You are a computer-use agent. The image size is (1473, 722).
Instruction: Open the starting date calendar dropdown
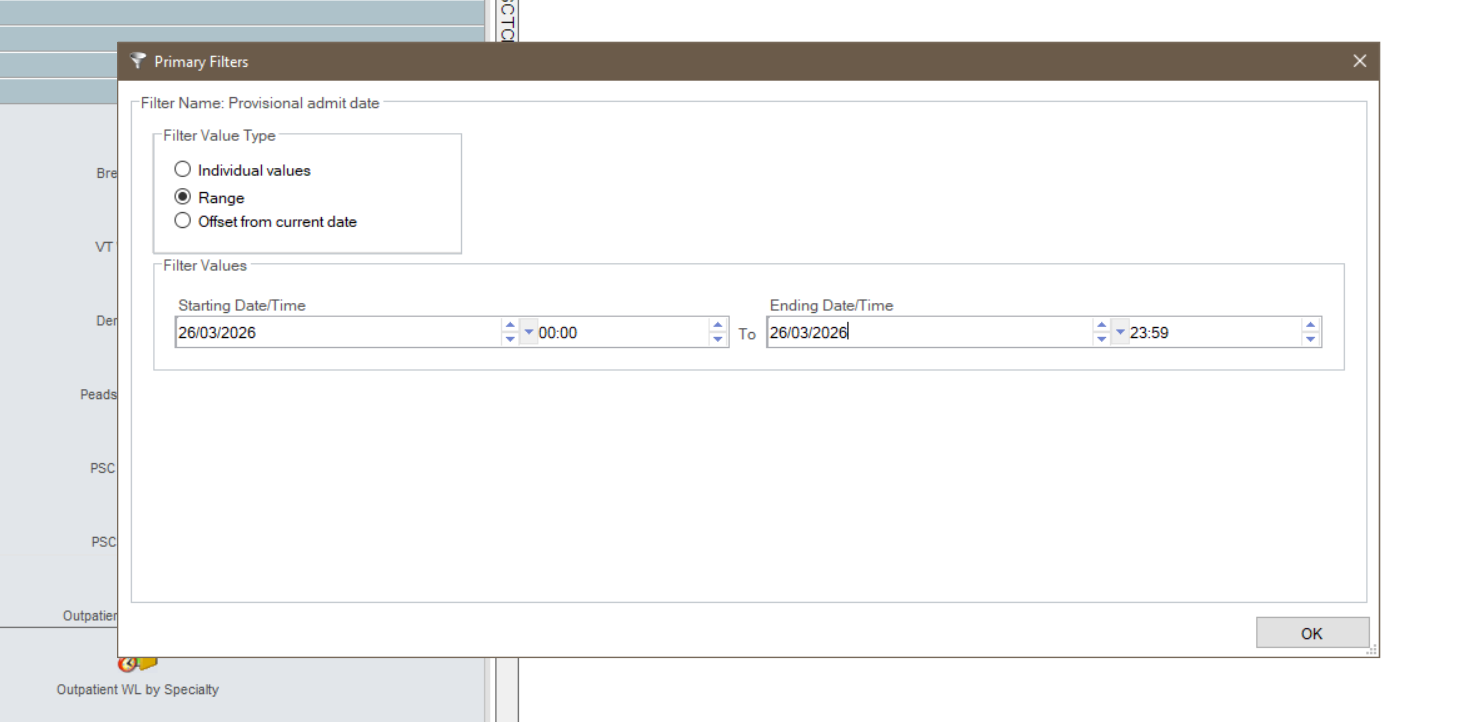pyautogui.click(x=529, y=333)
